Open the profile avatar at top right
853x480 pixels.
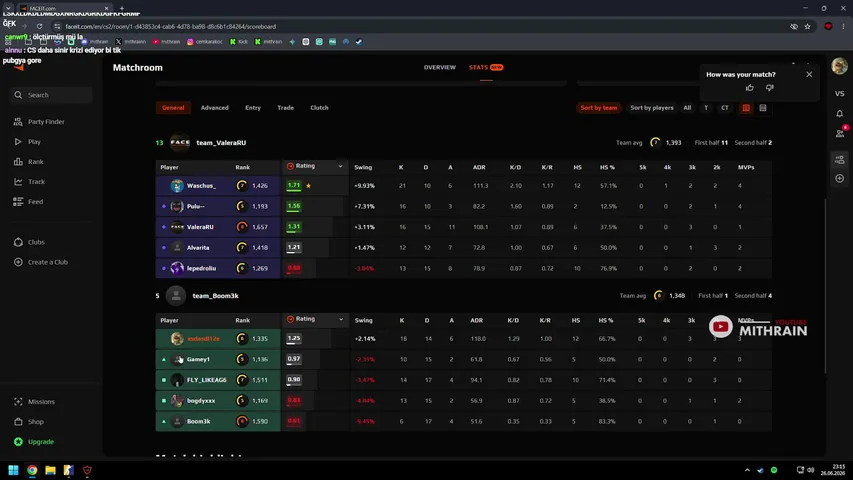click(839, 66)
